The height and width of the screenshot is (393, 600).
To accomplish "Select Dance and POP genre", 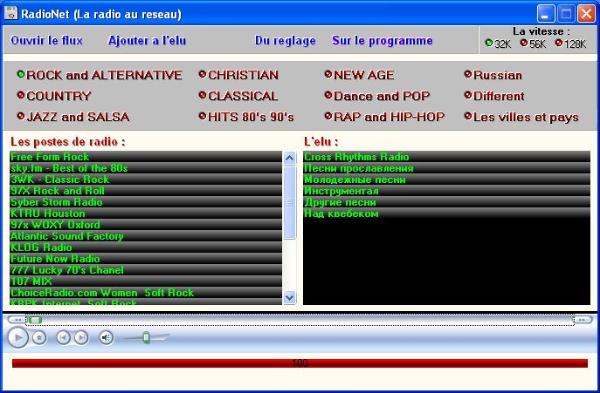I will 377,96.
